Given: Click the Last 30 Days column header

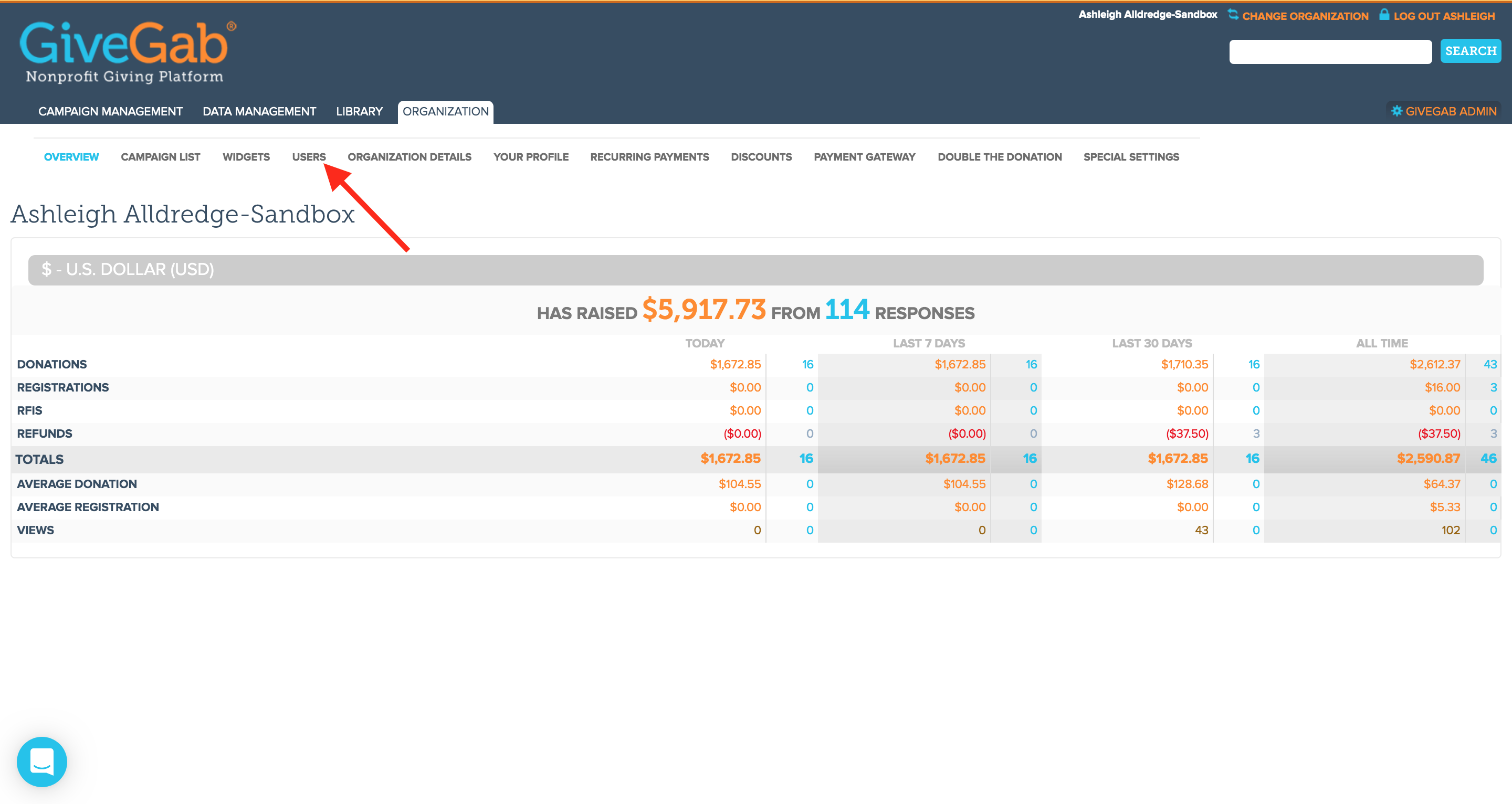Looking at the screenshot, I should 1152,343.
